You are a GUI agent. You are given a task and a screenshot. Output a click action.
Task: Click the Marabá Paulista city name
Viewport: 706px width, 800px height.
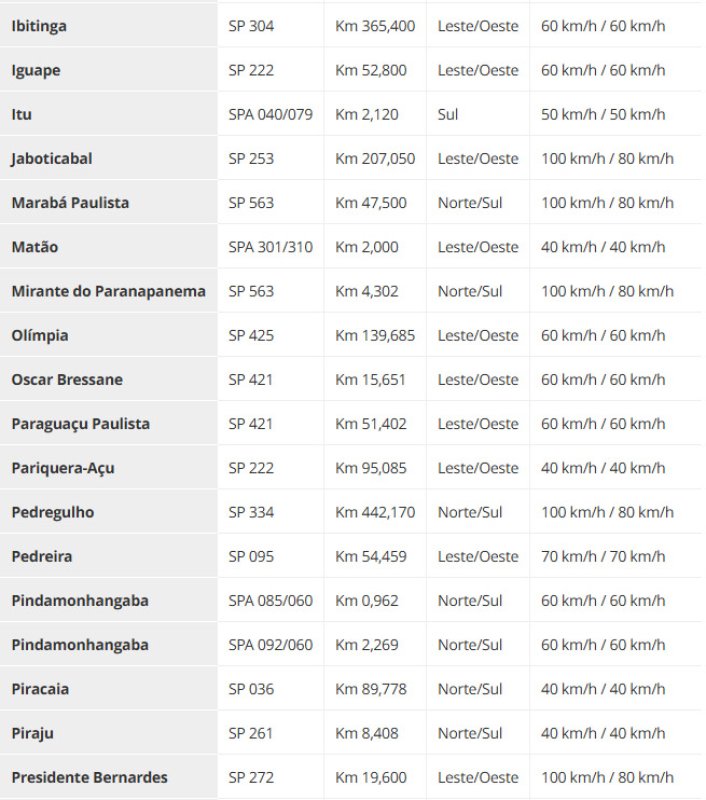coord(70,202)
